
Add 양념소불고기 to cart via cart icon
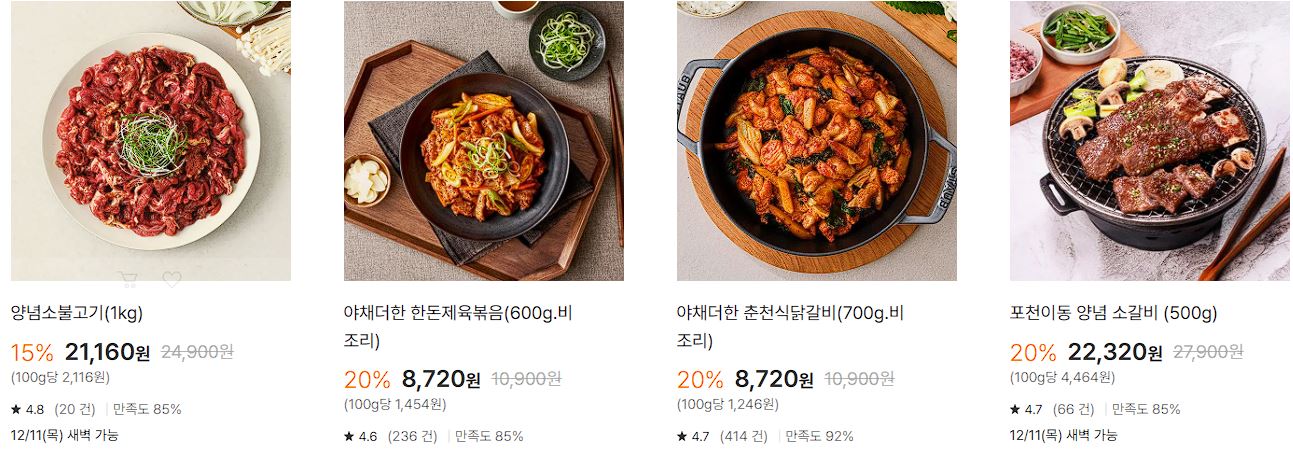127,279
